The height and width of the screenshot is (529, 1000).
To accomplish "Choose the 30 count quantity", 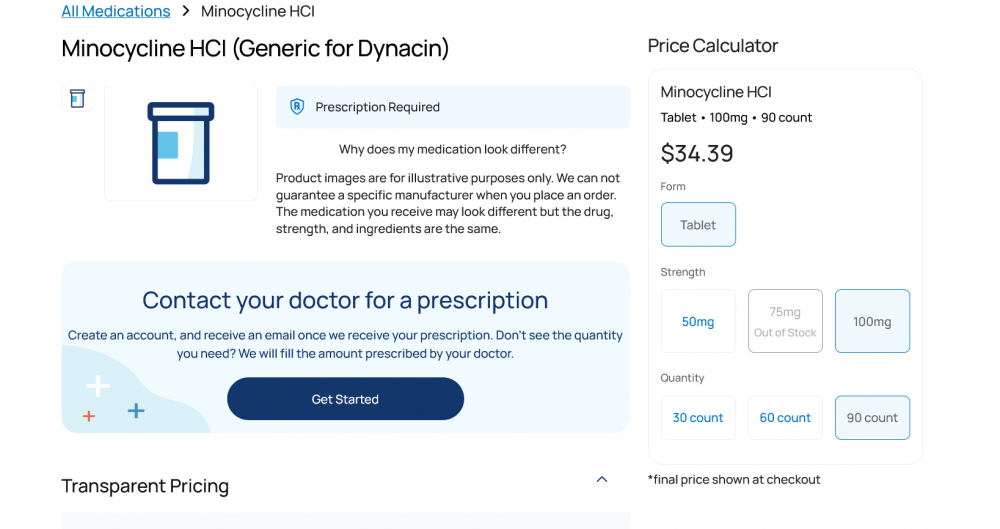I will tap(698, 418).
